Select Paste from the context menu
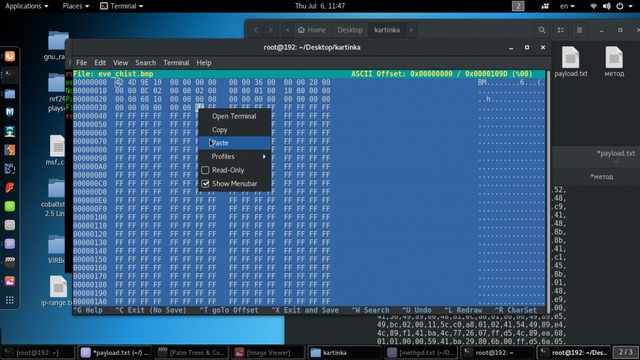The width and height of the screenshot is (640, 360). point(235,143)
